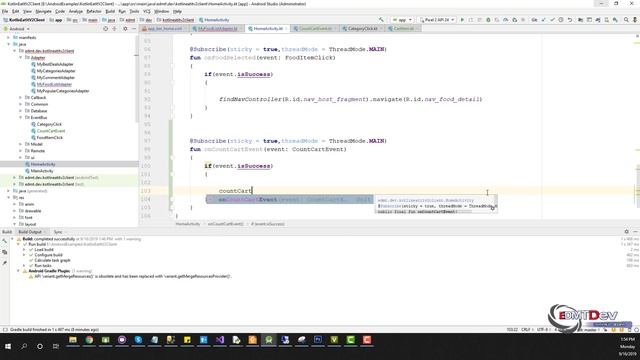The width and height of the screenshot is (640, 360).
Task: Select FoodItemClick in project tree
Action: click(50, 138)
